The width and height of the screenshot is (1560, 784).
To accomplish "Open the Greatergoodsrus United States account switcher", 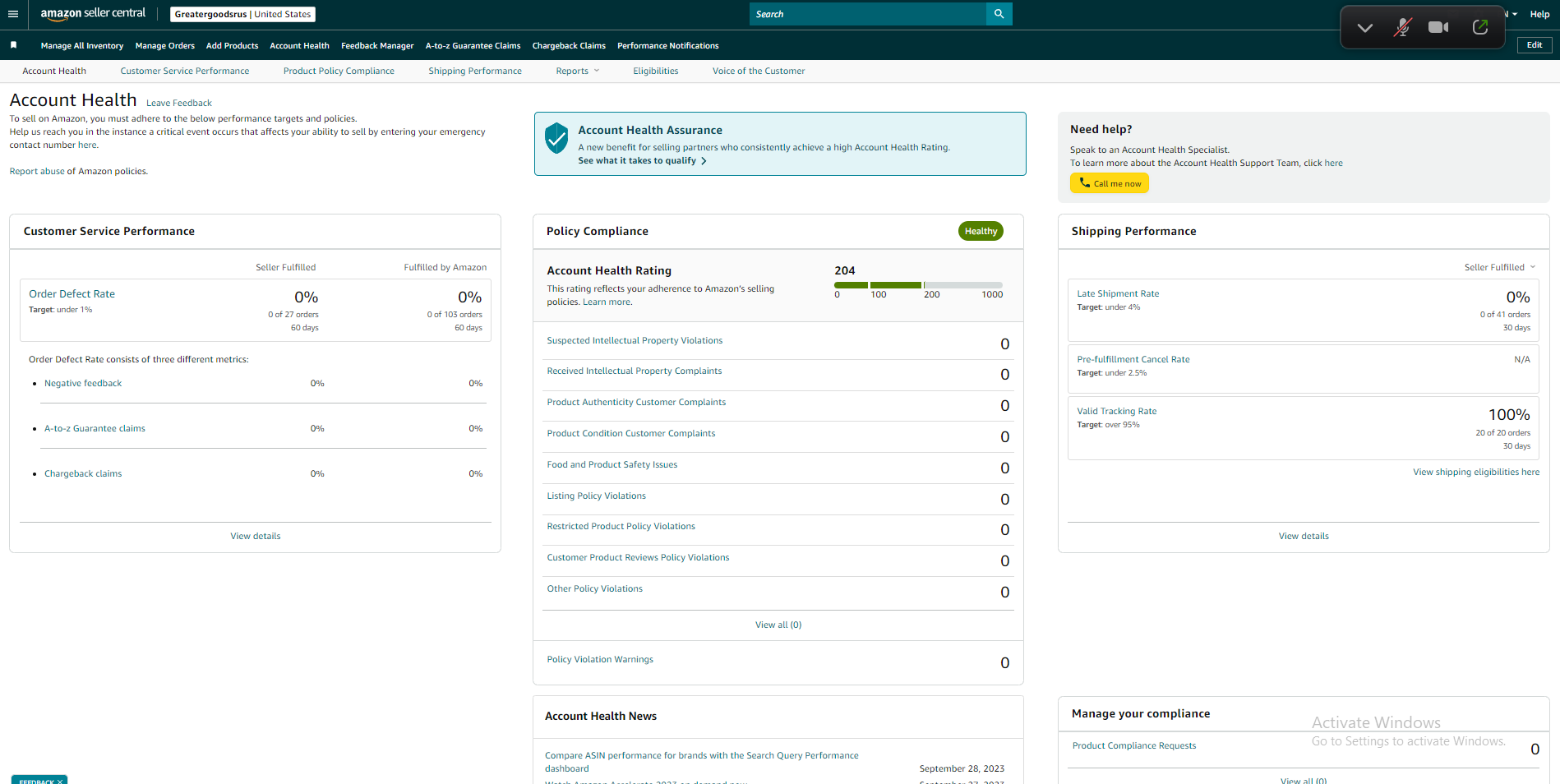I will (x=242, y=14).
